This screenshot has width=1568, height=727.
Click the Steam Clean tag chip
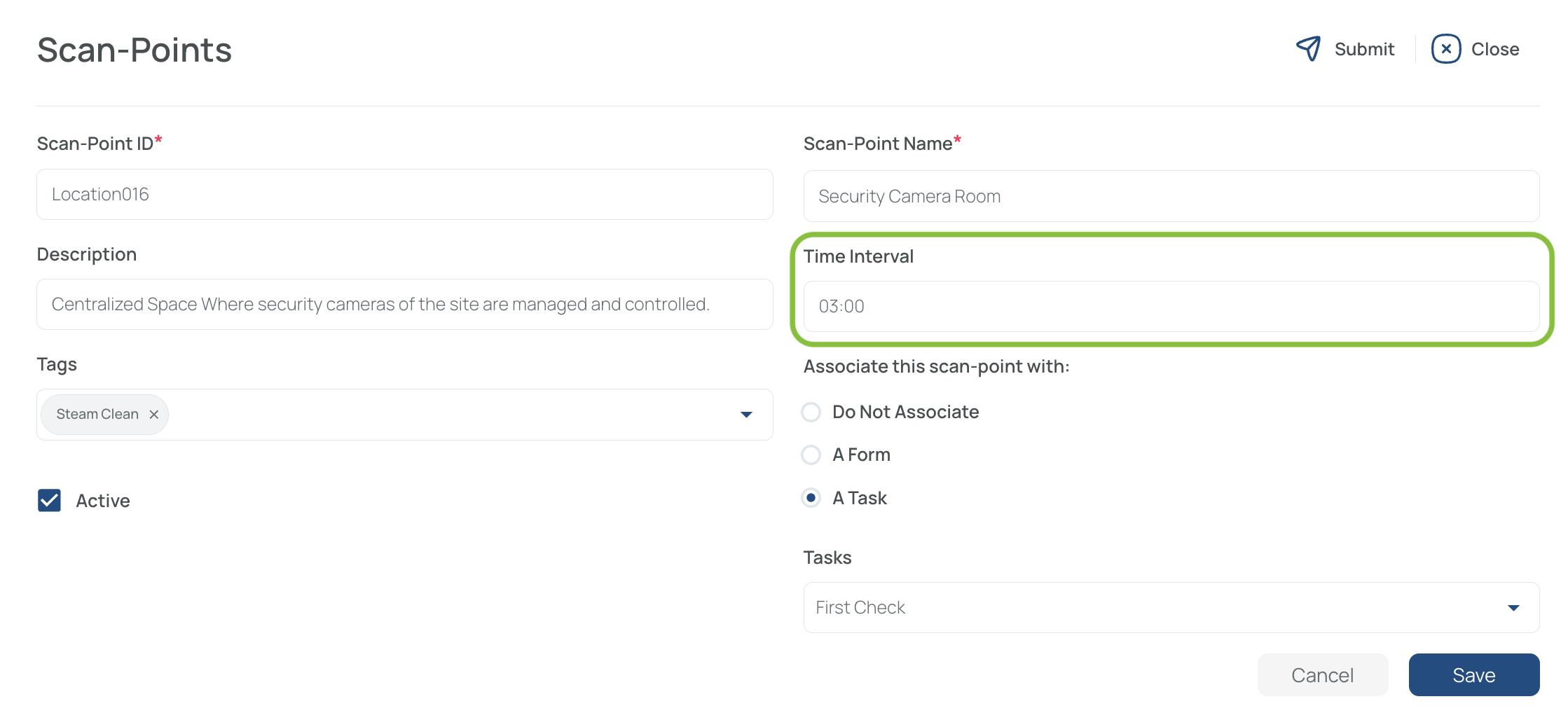point(97,415)
